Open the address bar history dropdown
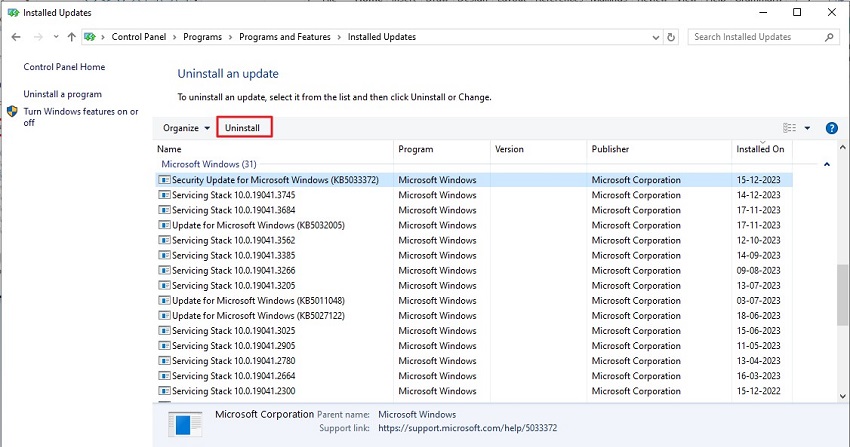The width and height of the screenshot is (850, 447). [655, 37]
